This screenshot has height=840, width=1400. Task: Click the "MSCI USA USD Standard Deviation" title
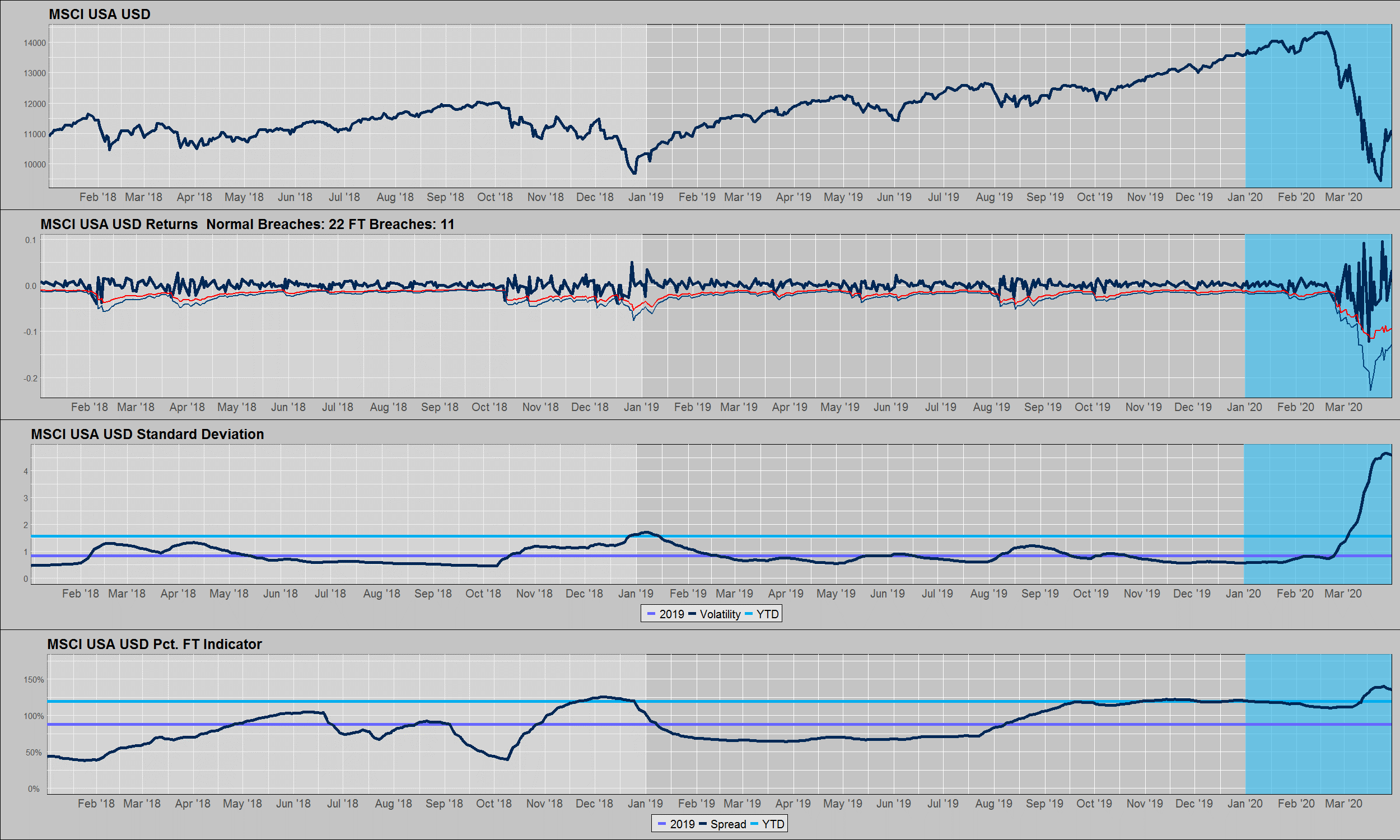[x=147, y=434]
